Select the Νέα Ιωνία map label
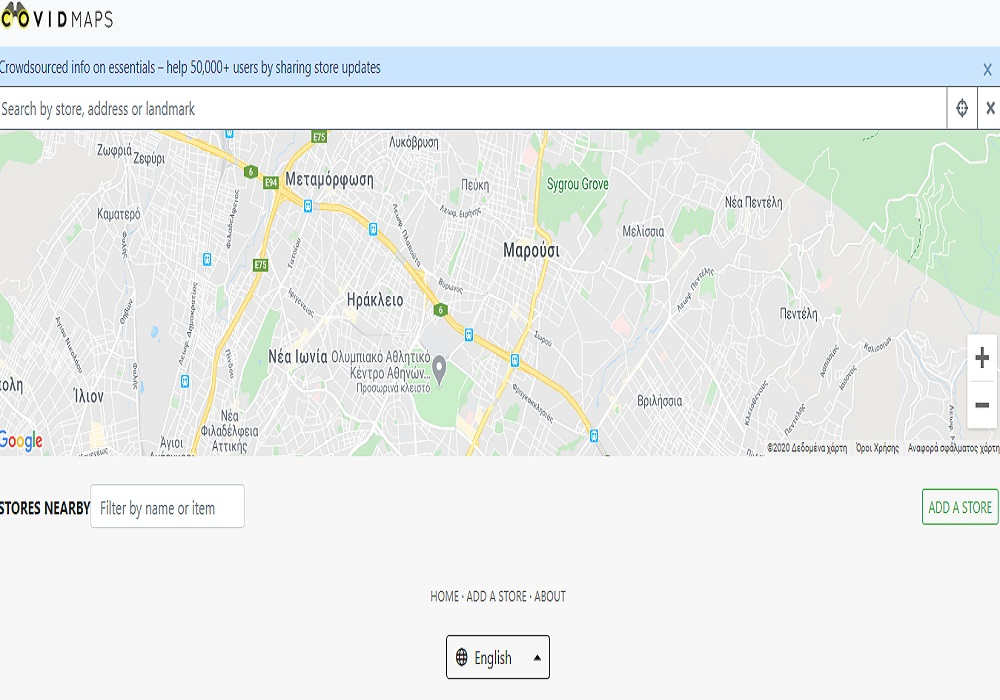 (298, 356)
